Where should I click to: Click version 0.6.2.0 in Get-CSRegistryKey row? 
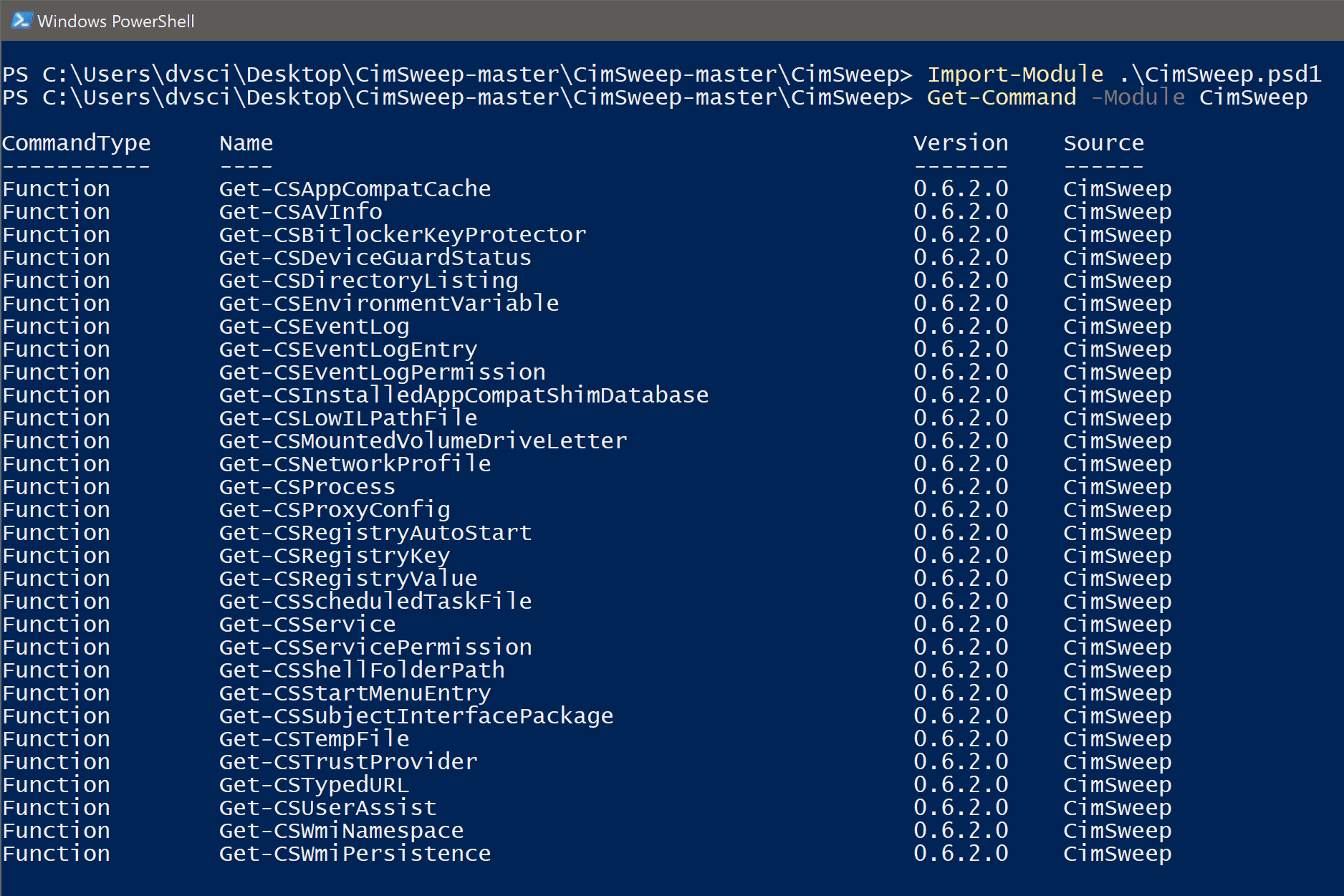point(961,556)
